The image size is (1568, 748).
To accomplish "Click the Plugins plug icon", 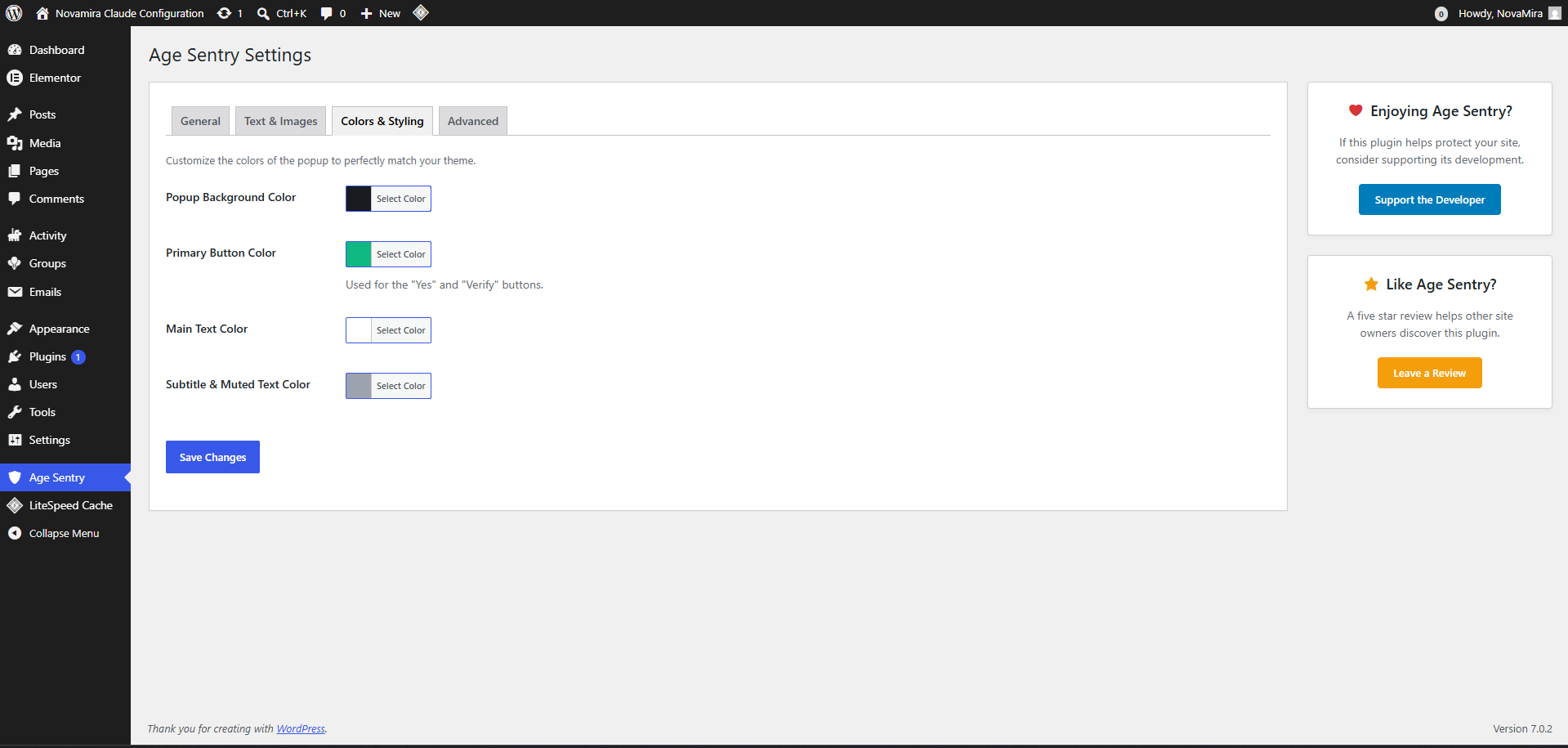I will 15,356.
